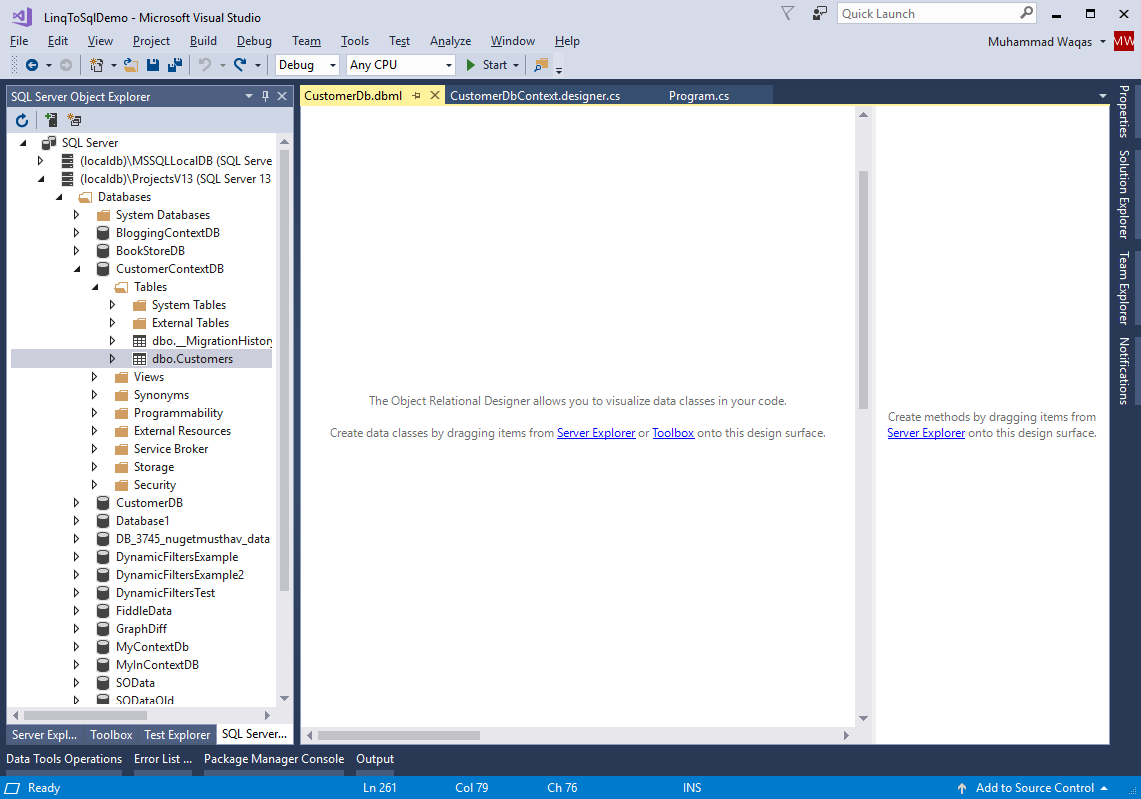Click the Navigate Forward toolbar icon

click(65, 65)
